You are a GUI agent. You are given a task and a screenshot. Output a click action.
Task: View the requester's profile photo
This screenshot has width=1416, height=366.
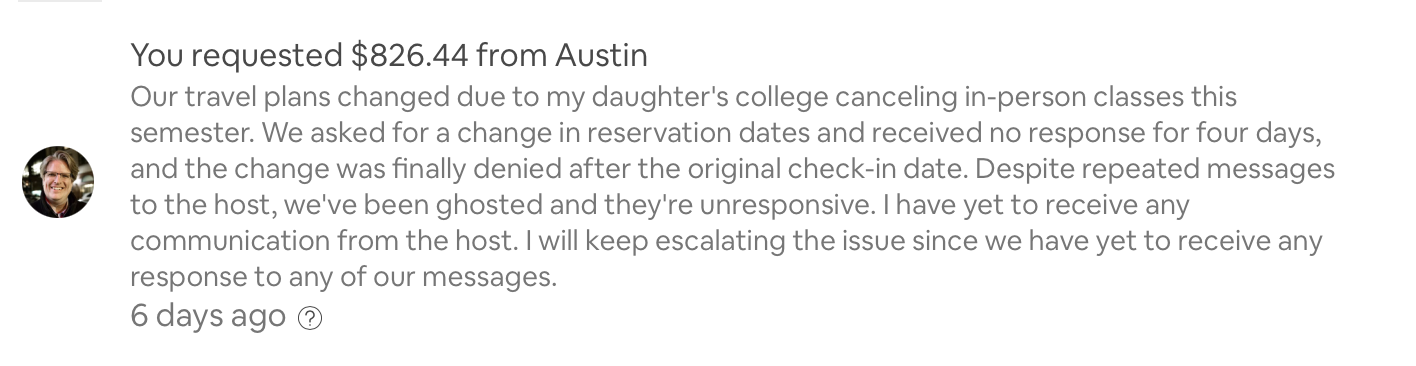coord(58,182)
